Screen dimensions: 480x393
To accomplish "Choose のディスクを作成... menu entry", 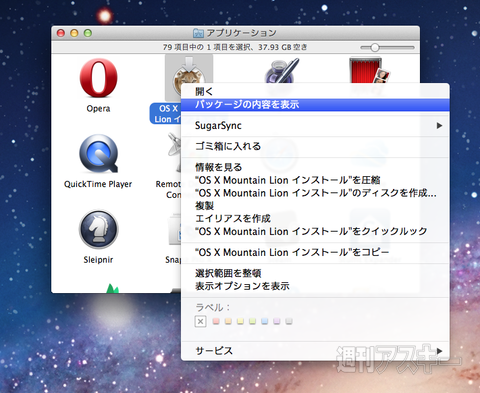I will pyautogui.click(x=315, y=193).
